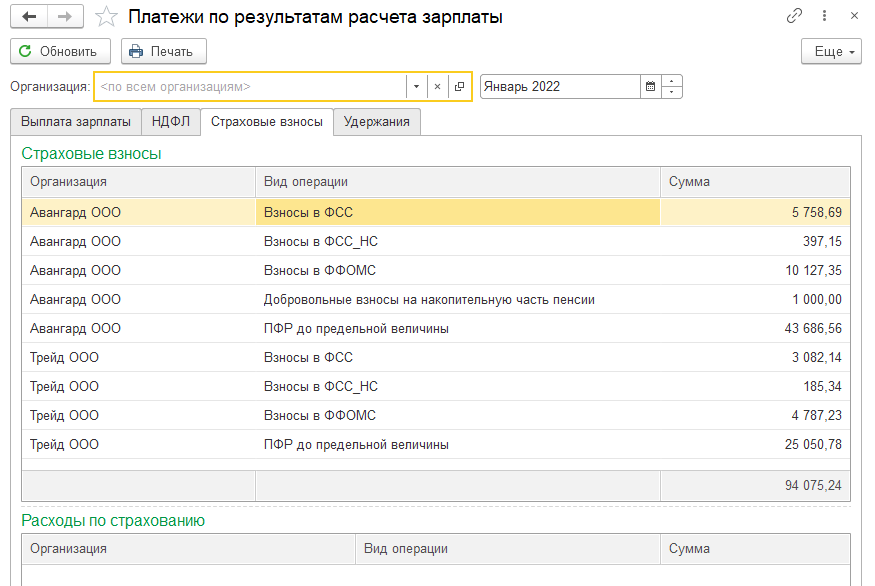
Task: Add page to favorites with star icon
Action: [x=105, y=17]
